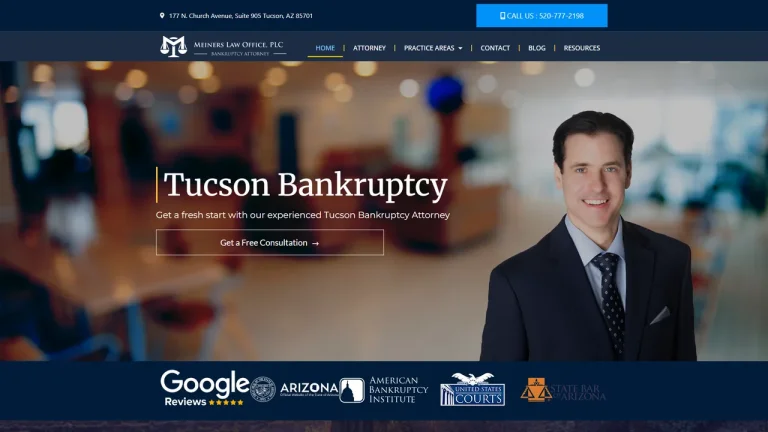The height and width of the screenshot is (432, 768).
Task: Click the map pin icon beside the address
Action: (162, 16)
